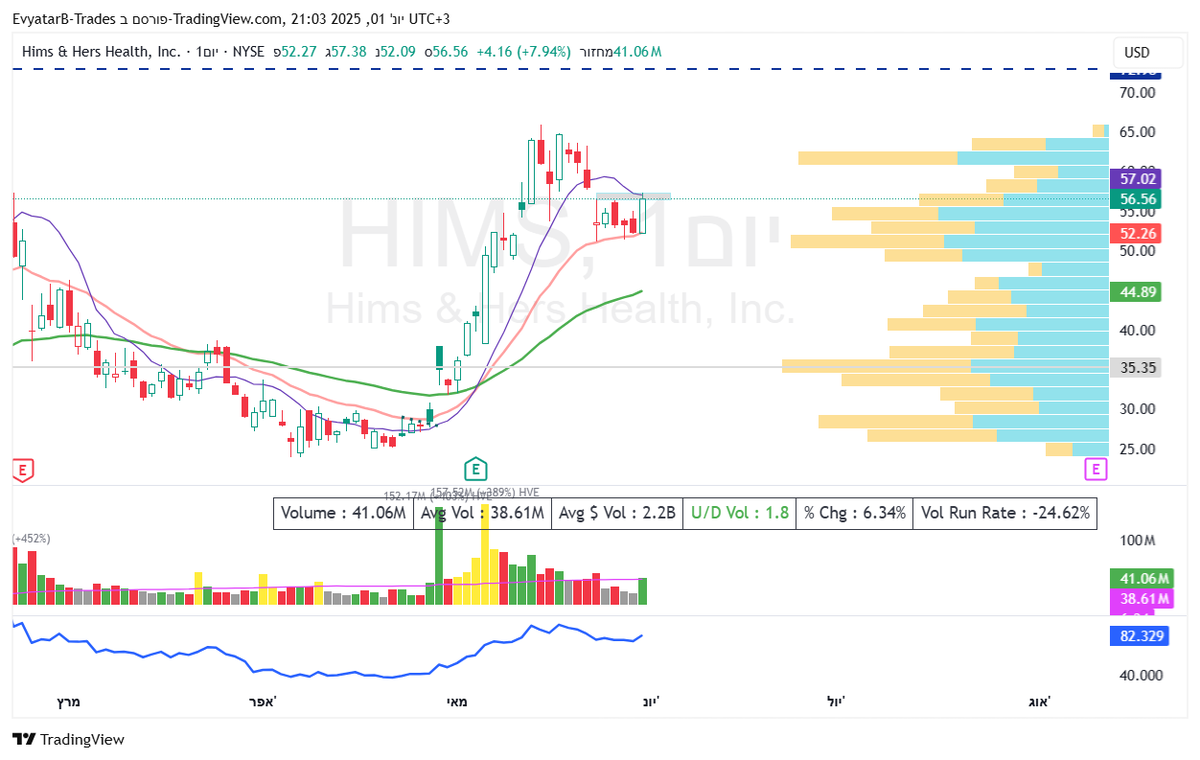Click the 25.00 price axis value
Screen dimensions: 1200x760
click(x=1138, y=449)
